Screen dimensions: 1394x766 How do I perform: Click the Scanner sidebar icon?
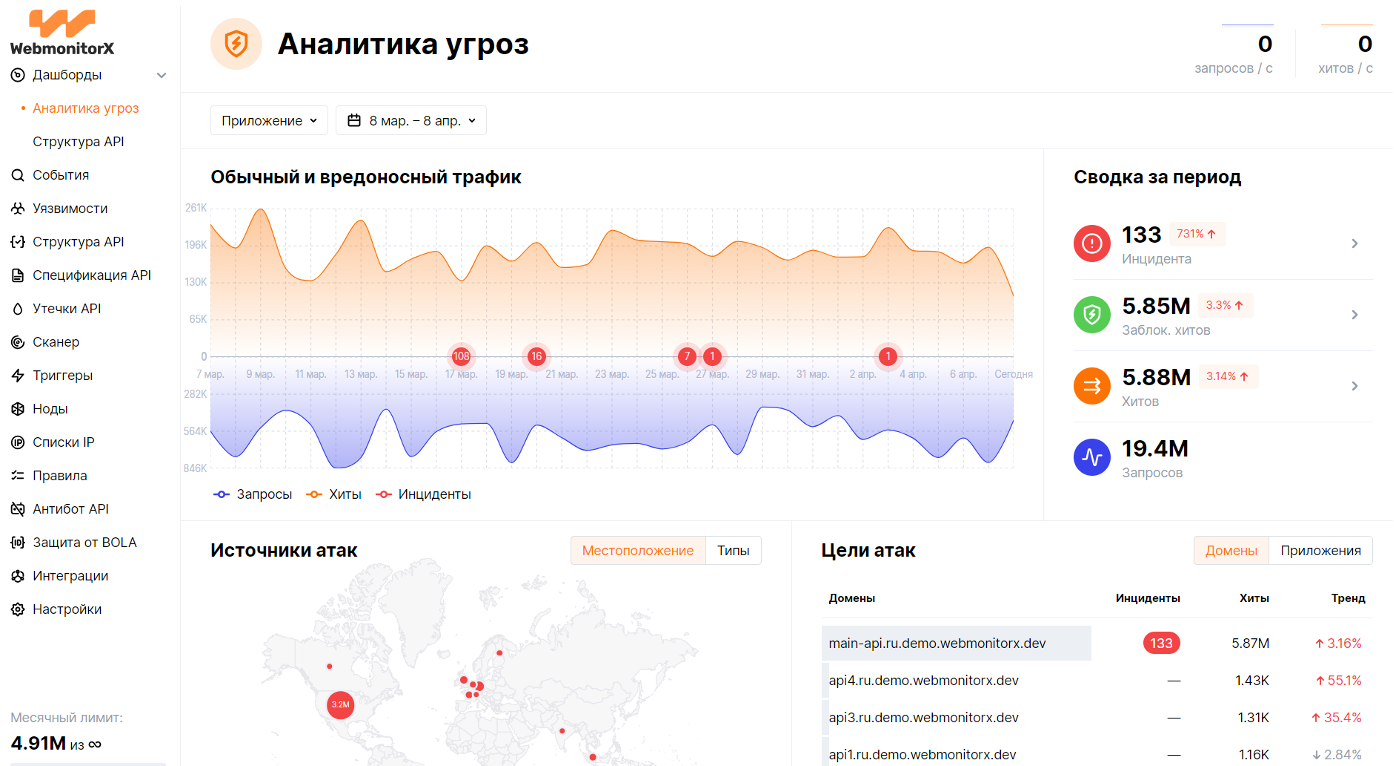coord(17,342)
